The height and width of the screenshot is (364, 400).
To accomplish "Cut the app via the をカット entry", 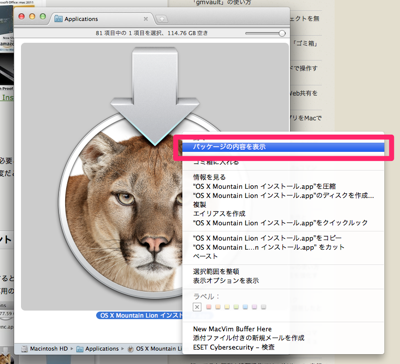I will [269, 247].
